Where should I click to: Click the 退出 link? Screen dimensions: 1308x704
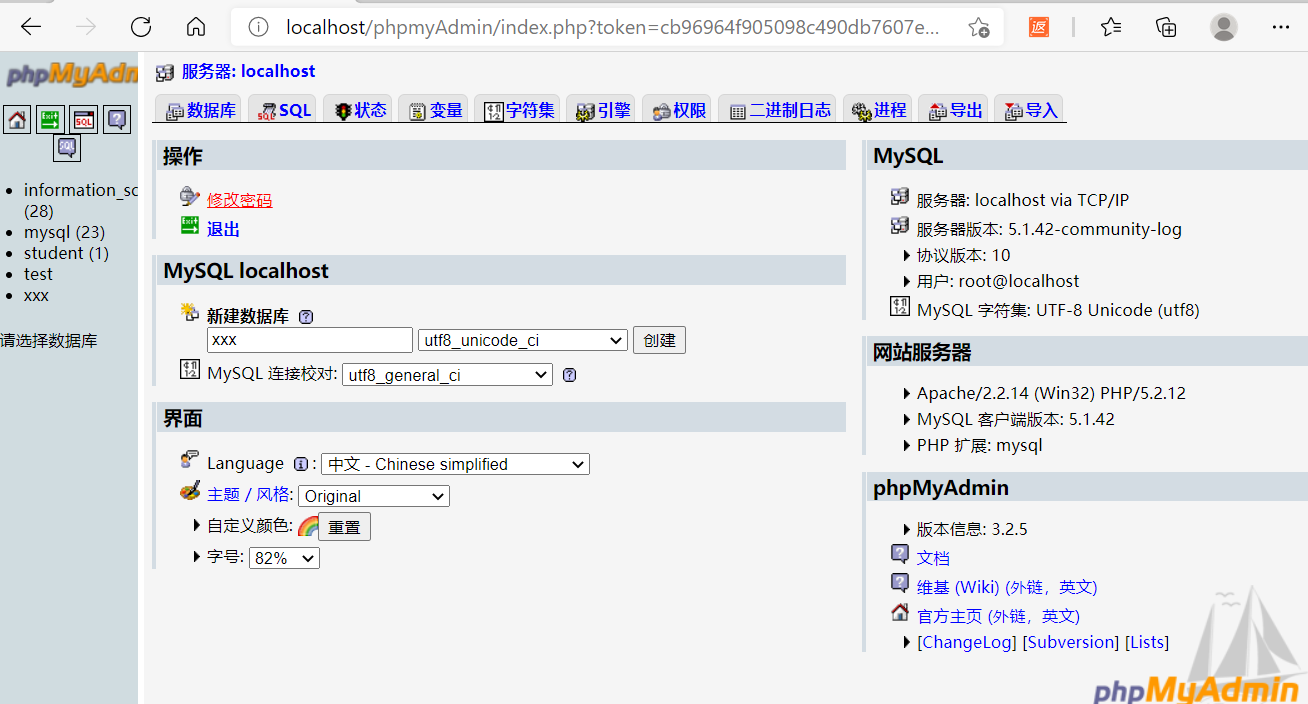point(223,229)
